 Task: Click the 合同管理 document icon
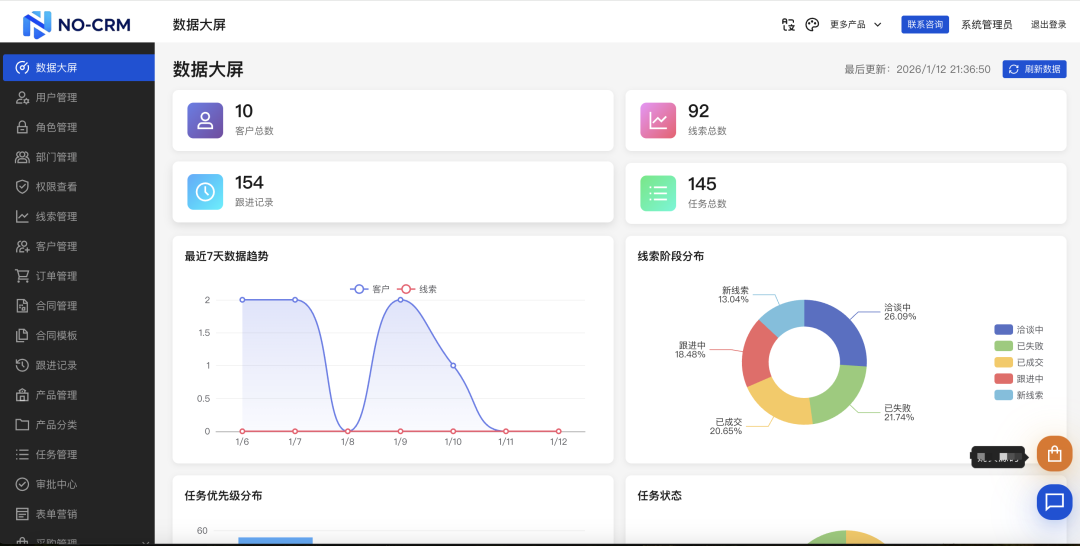click(22, 306)
